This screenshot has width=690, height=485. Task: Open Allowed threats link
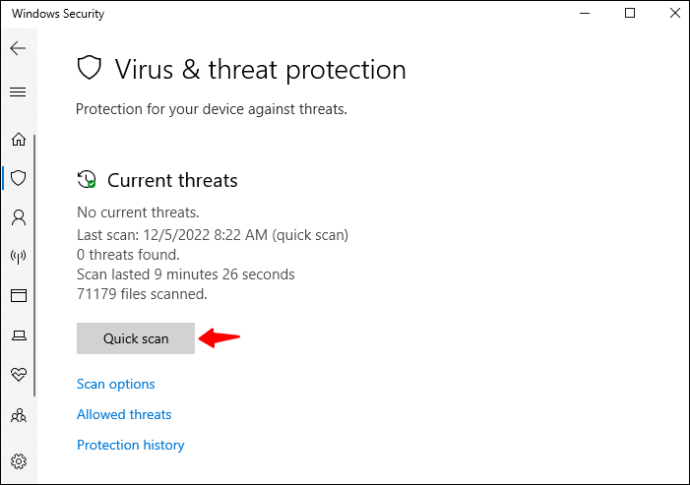click(x=124, y=415)
